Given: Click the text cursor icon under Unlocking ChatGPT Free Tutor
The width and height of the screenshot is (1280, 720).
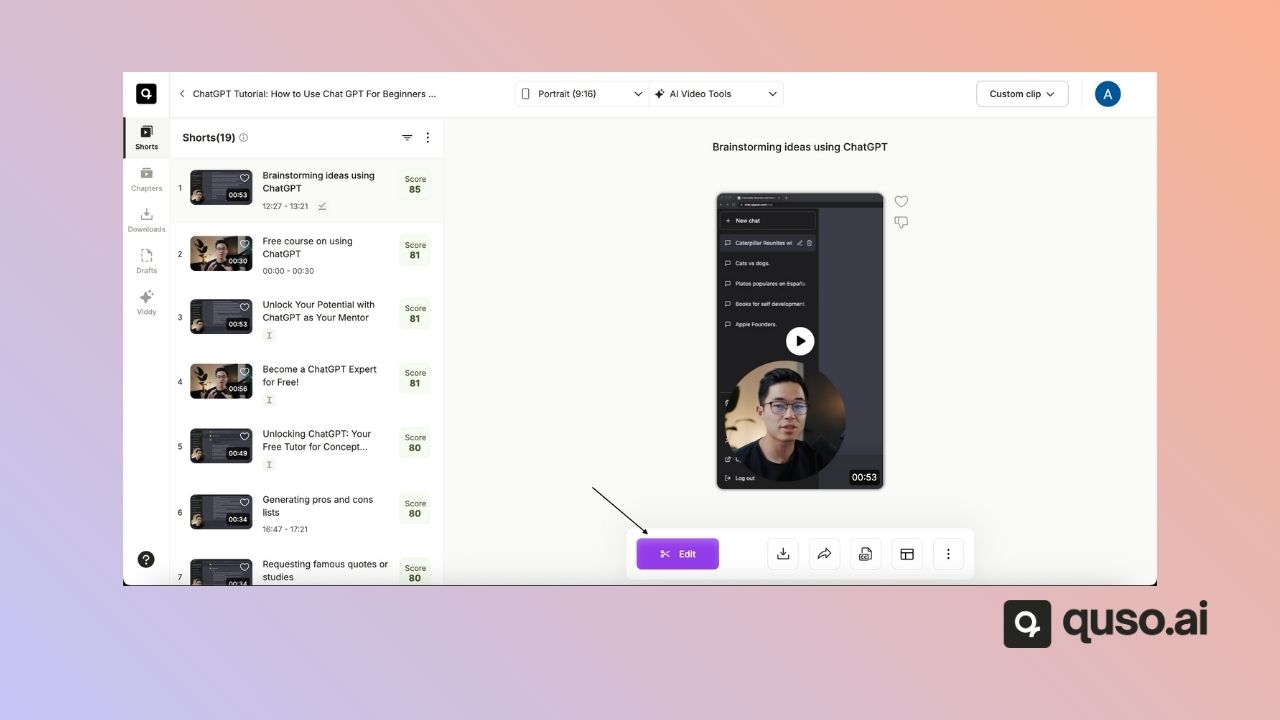Looking at the screenshot, I should click(268, 465).
